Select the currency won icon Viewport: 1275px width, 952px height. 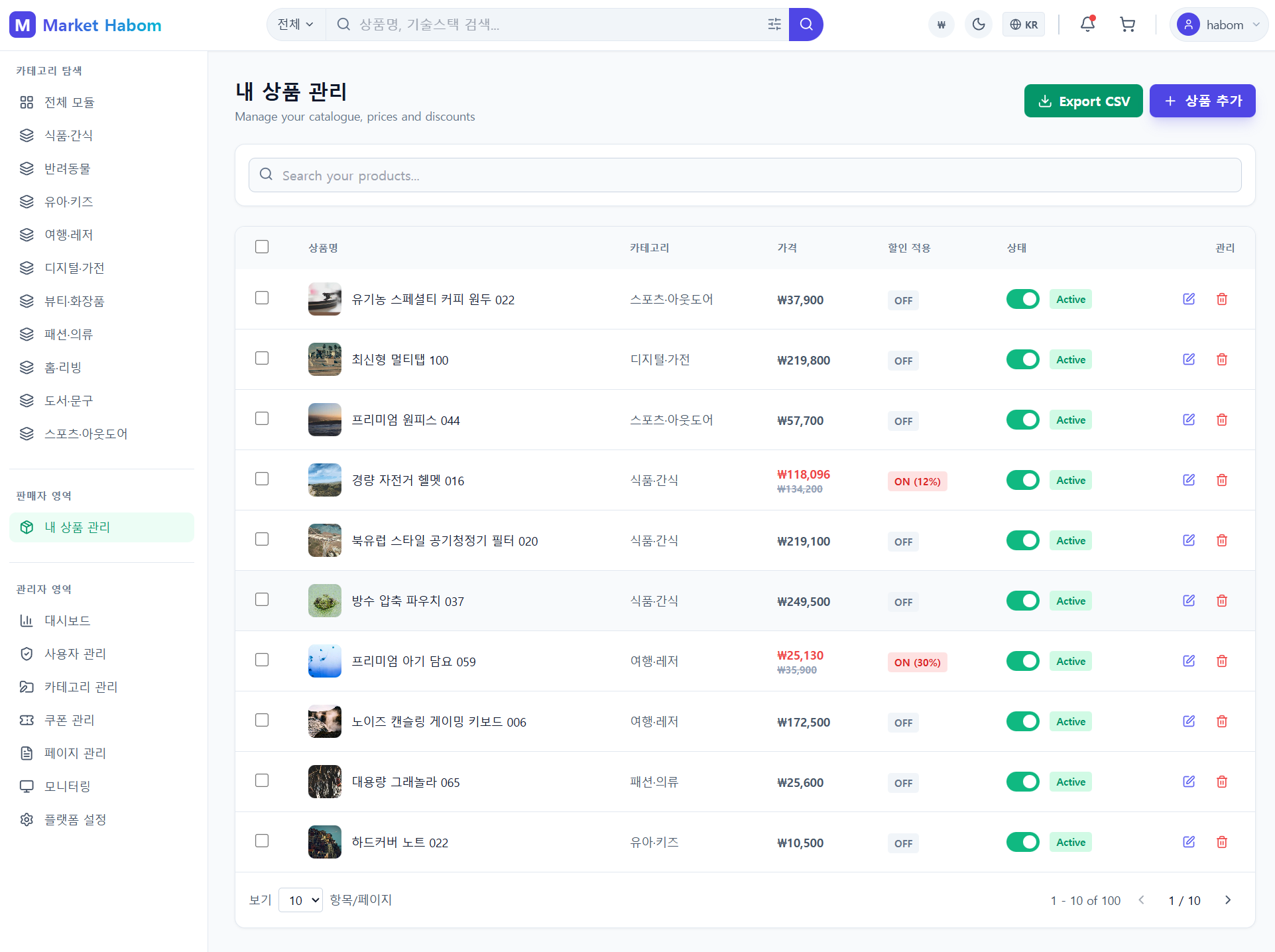point(941,25)
